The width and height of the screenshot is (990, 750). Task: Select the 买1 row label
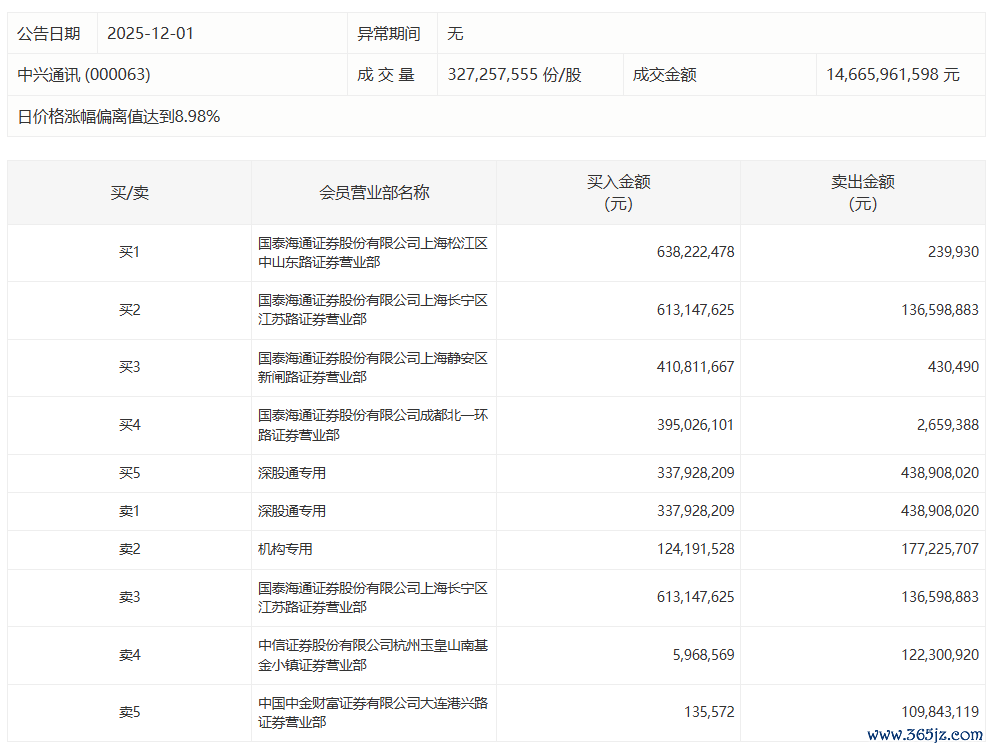click(129, 252)
